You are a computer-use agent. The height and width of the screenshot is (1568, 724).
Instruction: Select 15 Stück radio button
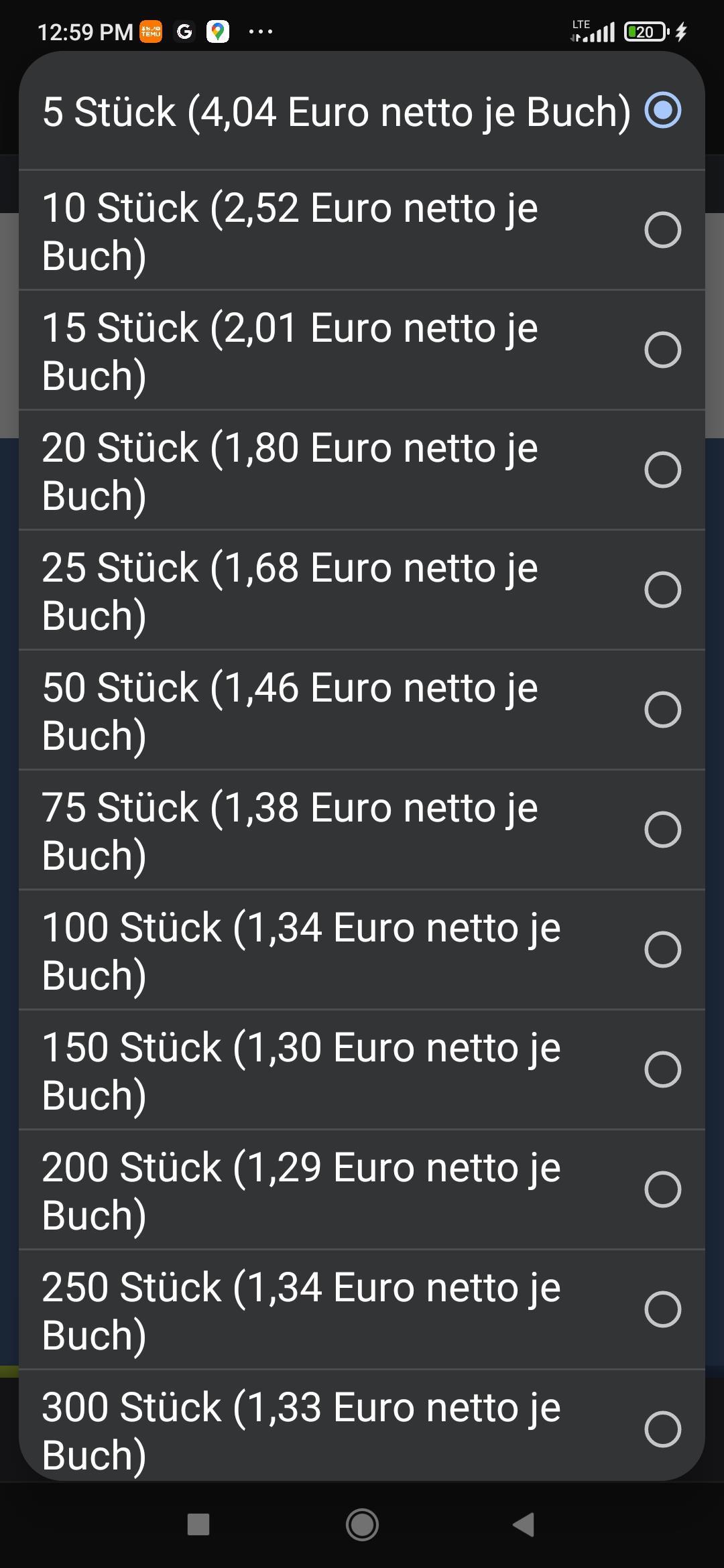click(662, 350)
